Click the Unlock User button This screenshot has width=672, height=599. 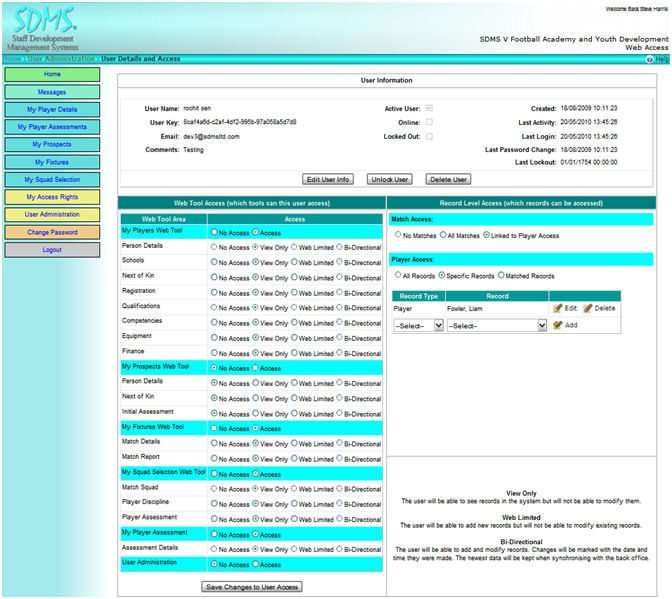click(x=390, y=180)
